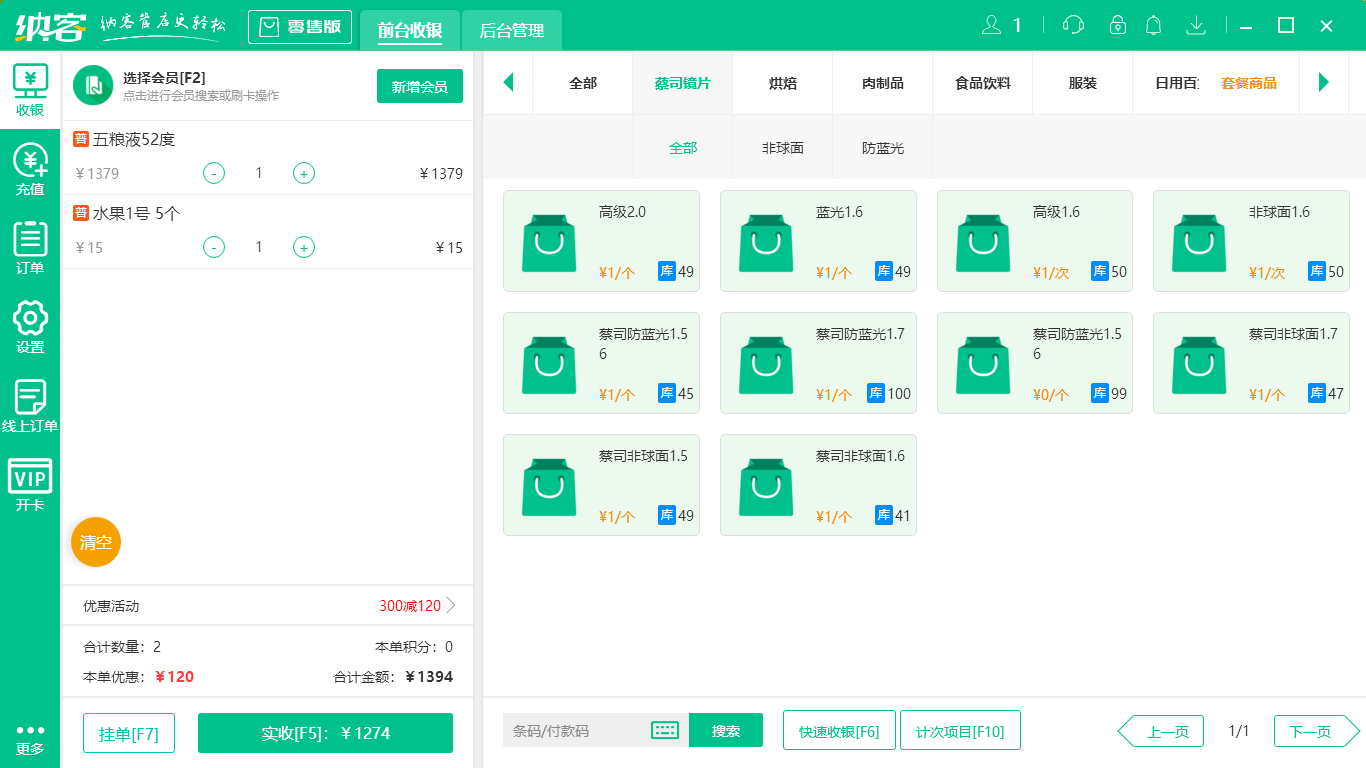Select the 食品饮料 category tab

point(982,83)
